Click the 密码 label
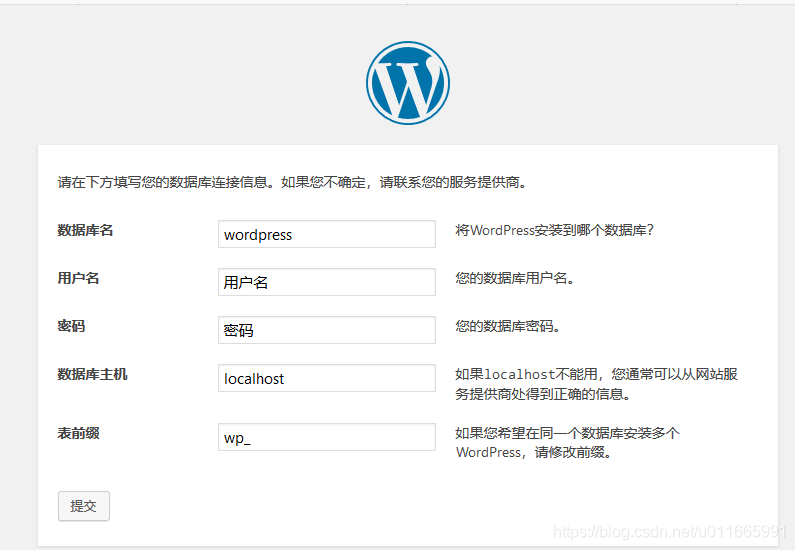This screenshot has width=795, height=550. (x=71, y=326)
